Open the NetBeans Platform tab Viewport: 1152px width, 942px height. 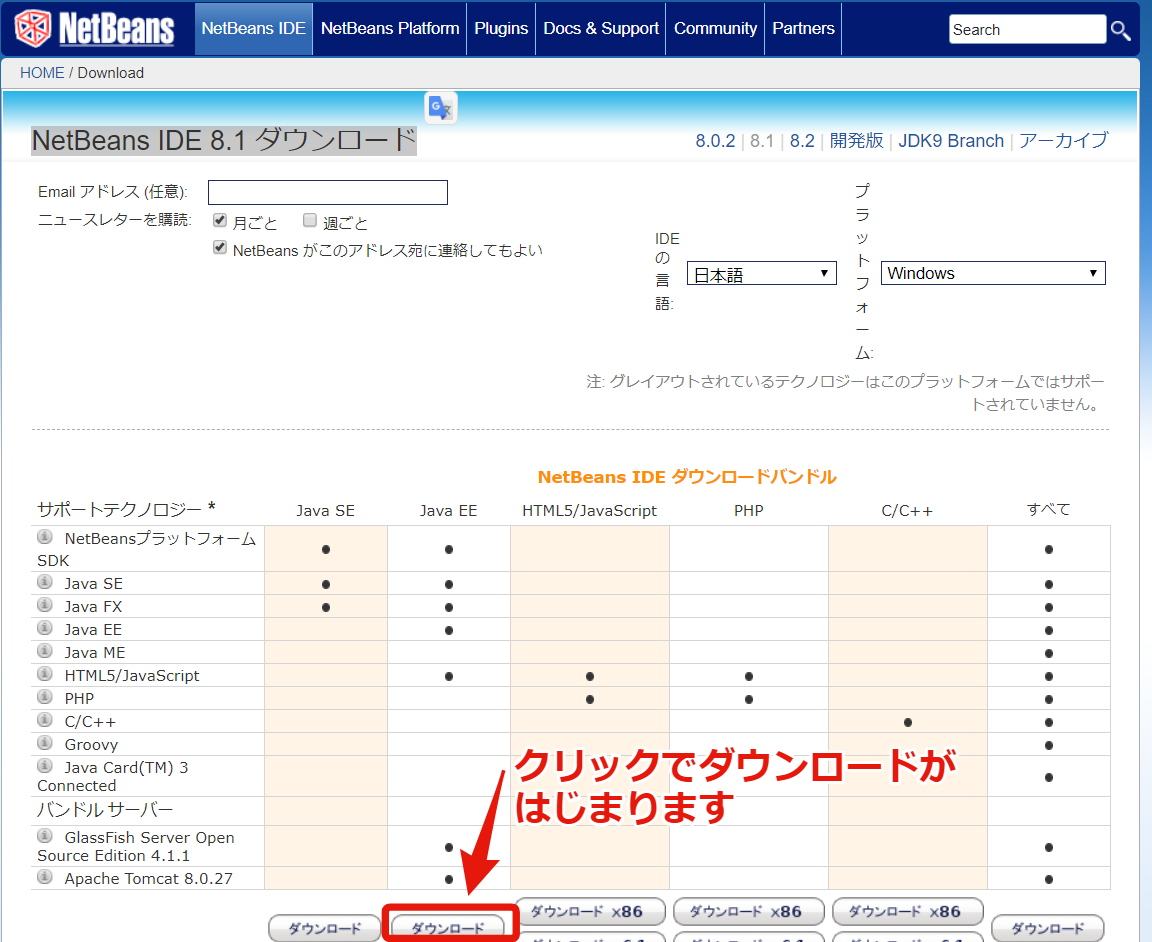390,29
